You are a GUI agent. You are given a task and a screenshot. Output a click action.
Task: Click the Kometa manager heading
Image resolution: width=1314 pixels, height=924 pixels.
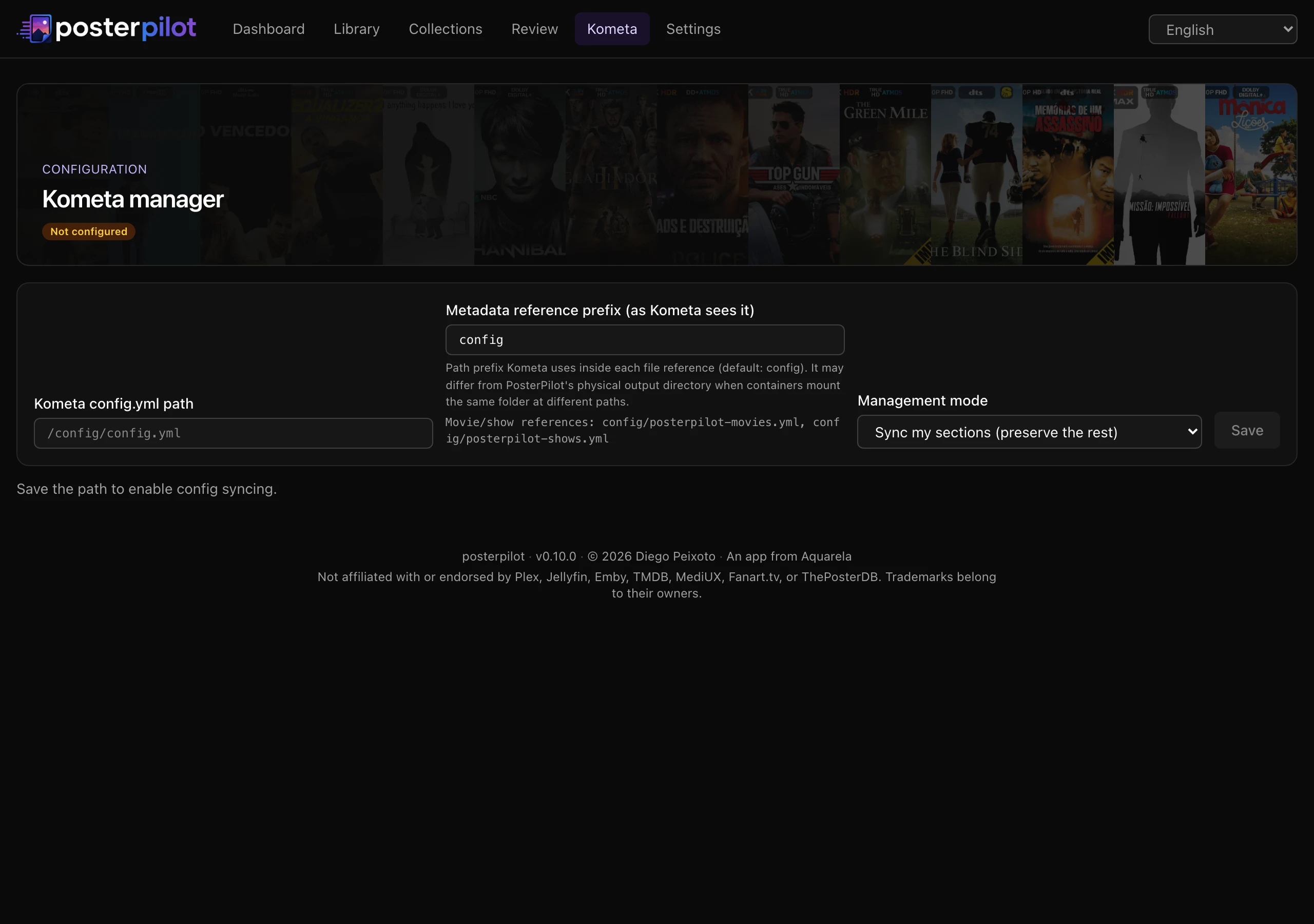click(x=133, y=199)
